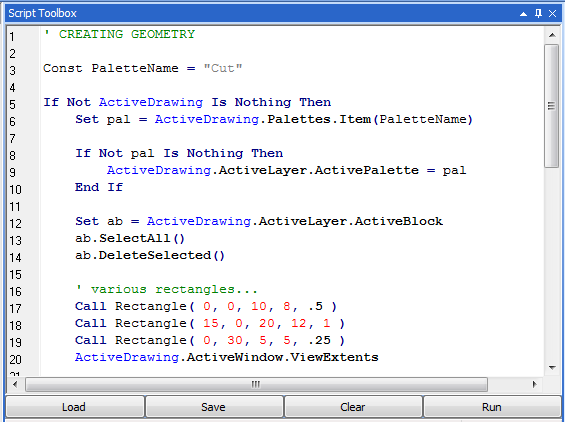Open the panel position dropdown arrow
565x422 pixels.
point(524,14)
